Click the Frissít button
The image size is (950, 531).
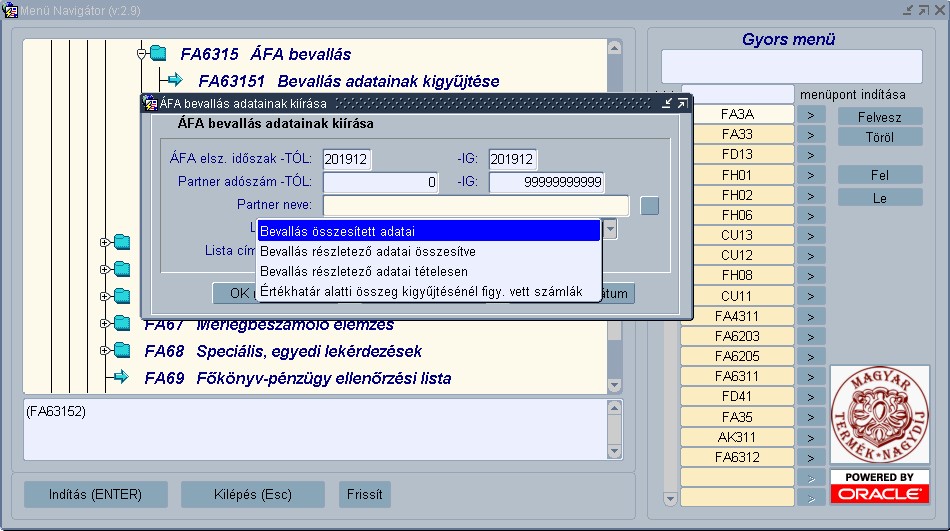point(365,495)
